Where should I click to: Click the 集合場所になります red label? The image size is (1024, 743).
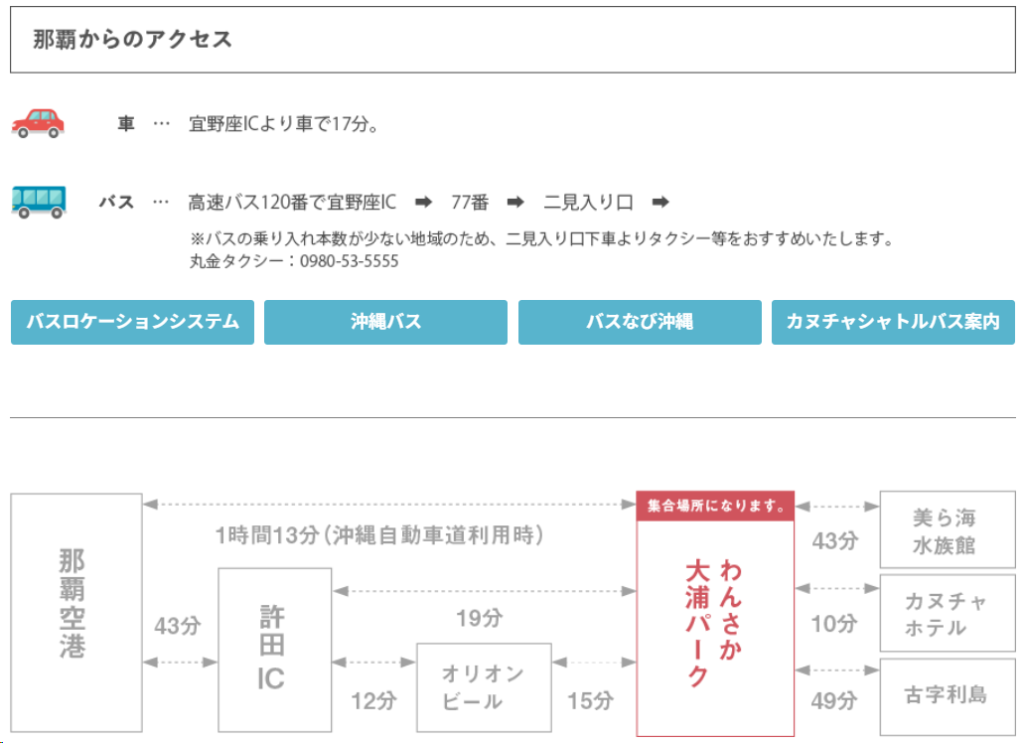click(715, 506)
